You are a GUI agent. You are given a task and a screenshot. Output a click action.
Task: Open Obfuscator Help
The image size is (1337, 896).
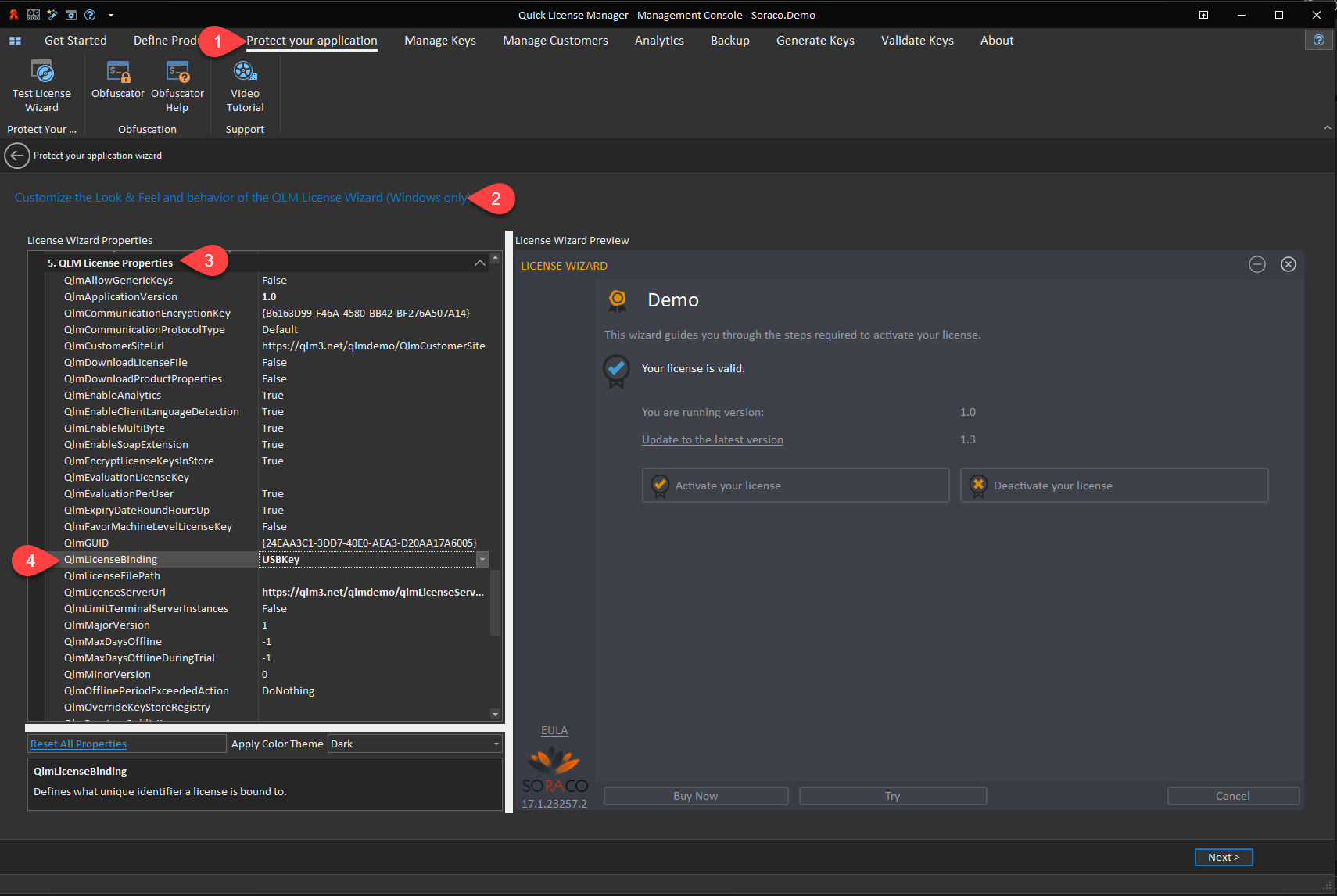pyautogui.click(x=177, y=86)
